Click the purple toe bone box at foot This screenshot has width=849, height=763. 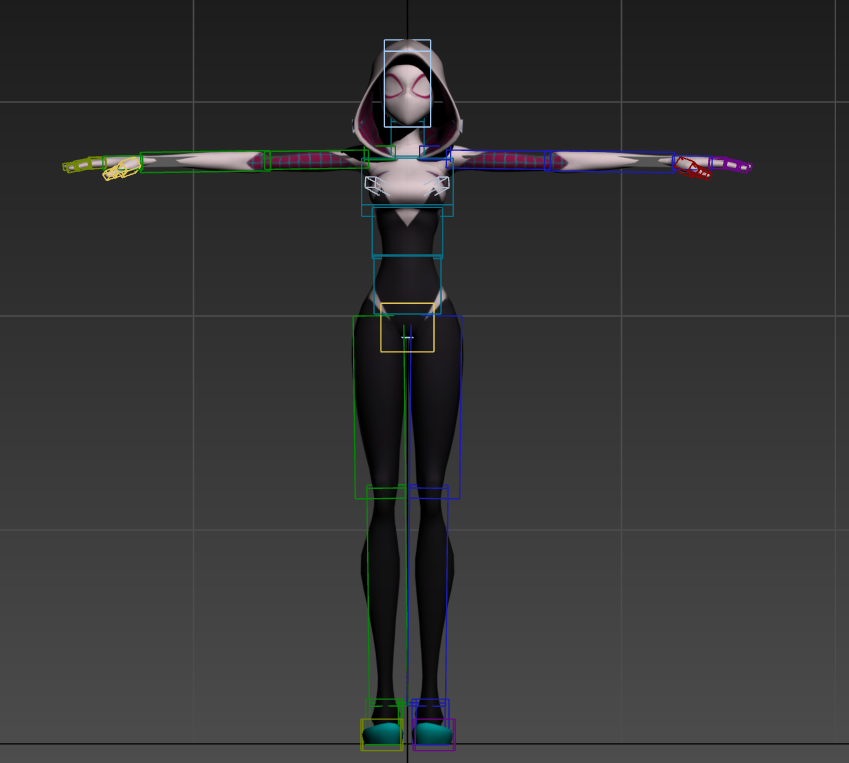pos(434,734)
